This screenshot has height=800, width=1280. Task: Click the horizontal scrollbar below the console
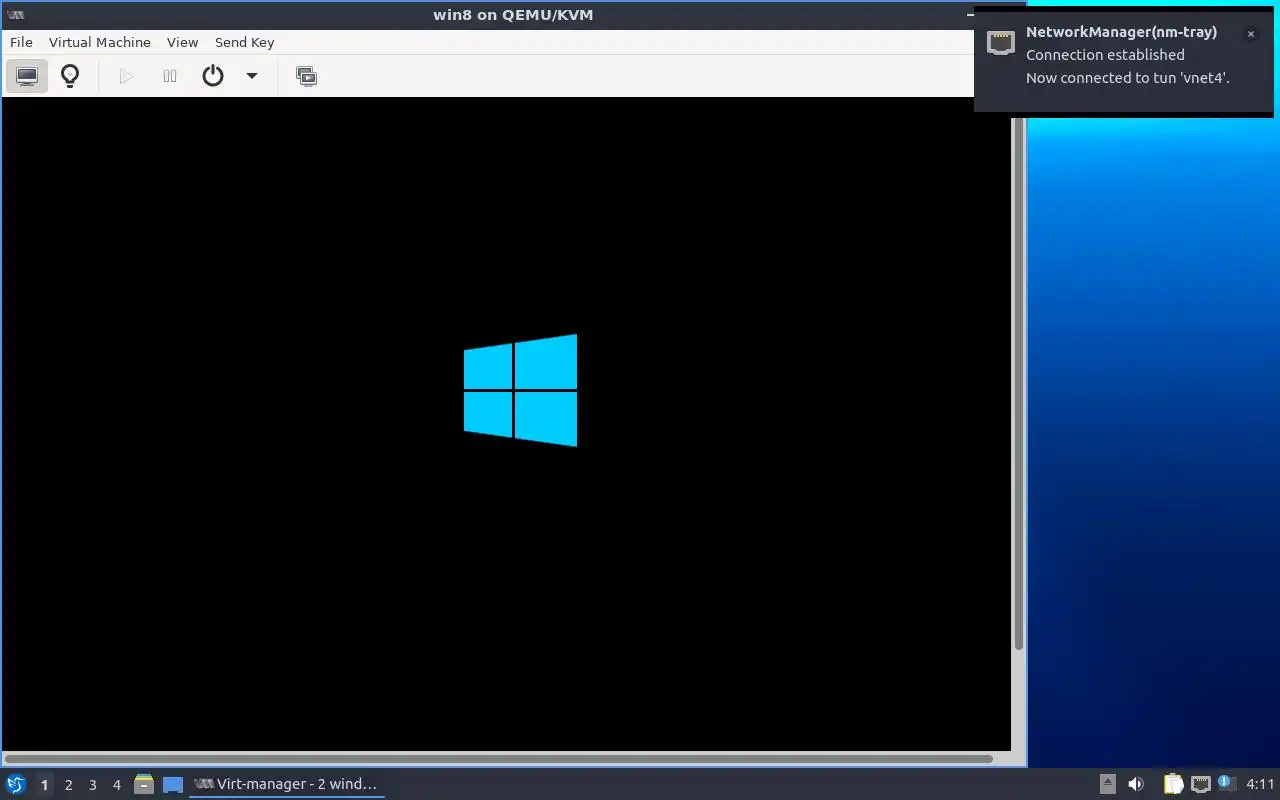tap(498, 759)
